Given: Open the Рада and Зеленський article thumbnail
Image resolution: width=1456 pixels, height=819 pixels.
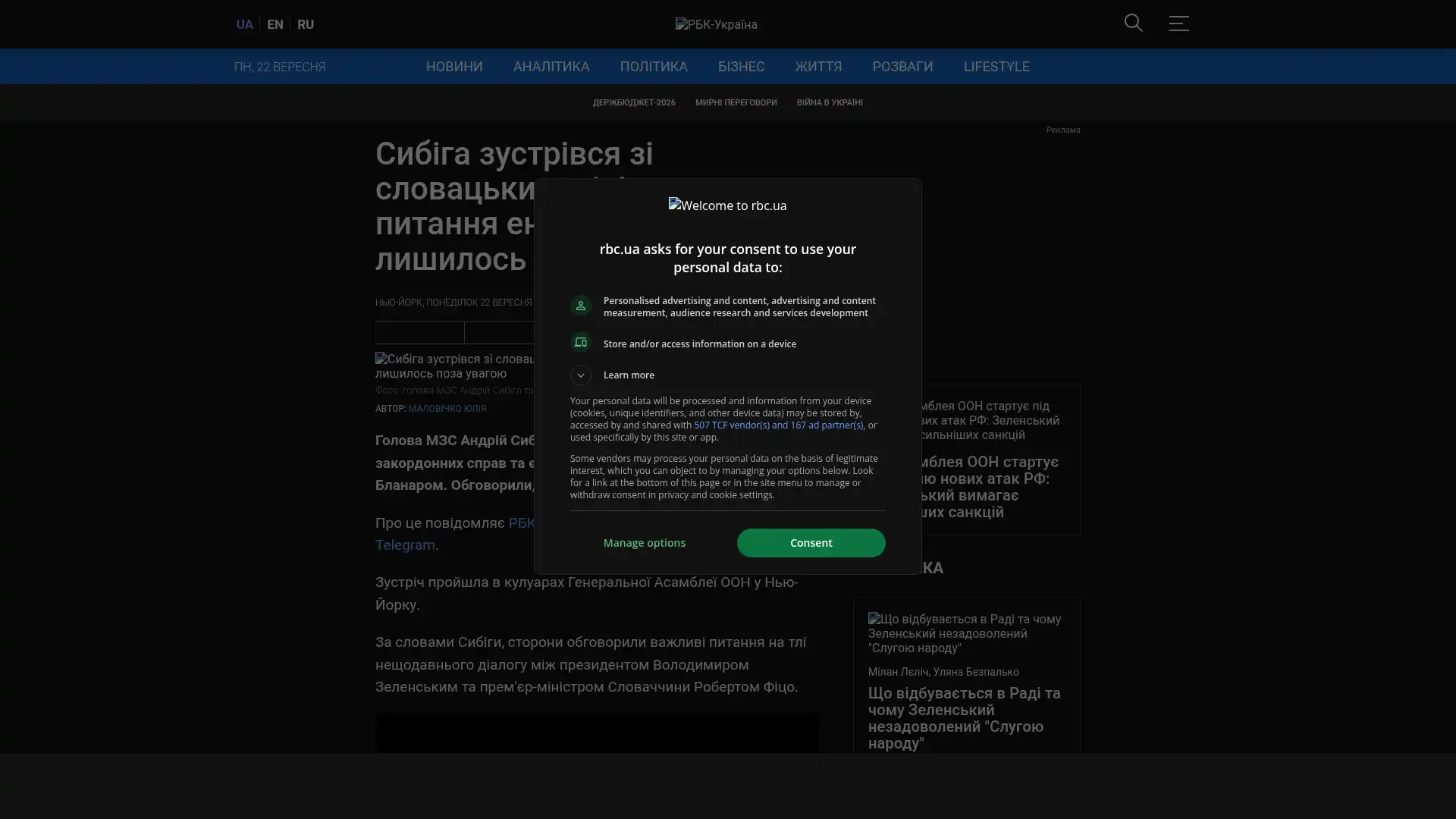Looking at the screenshot, I should click(x=965, y=633).
